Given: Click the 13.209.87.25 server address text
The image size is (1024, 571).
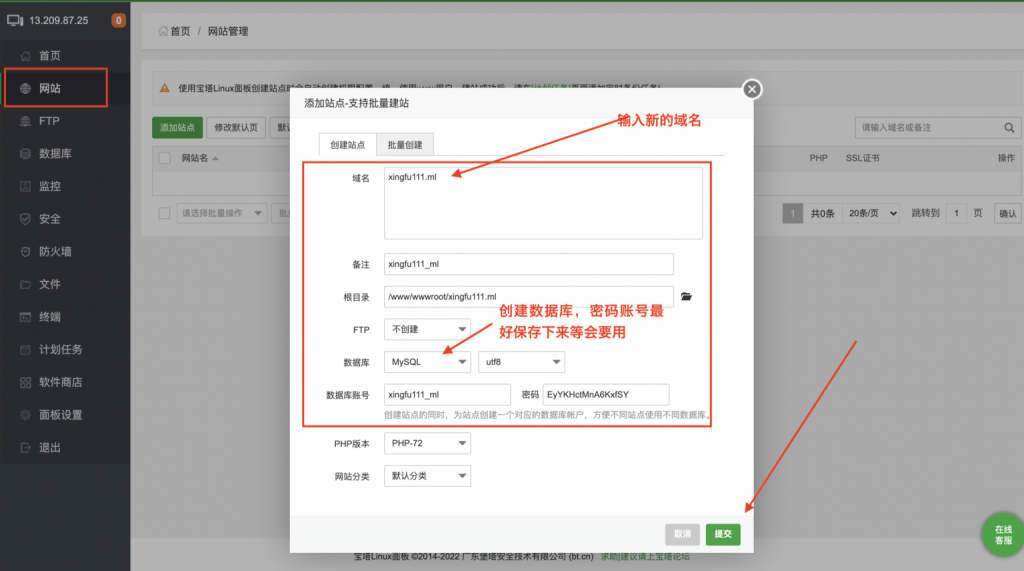Looking at the screenshot, I should (x=59, y=20).
